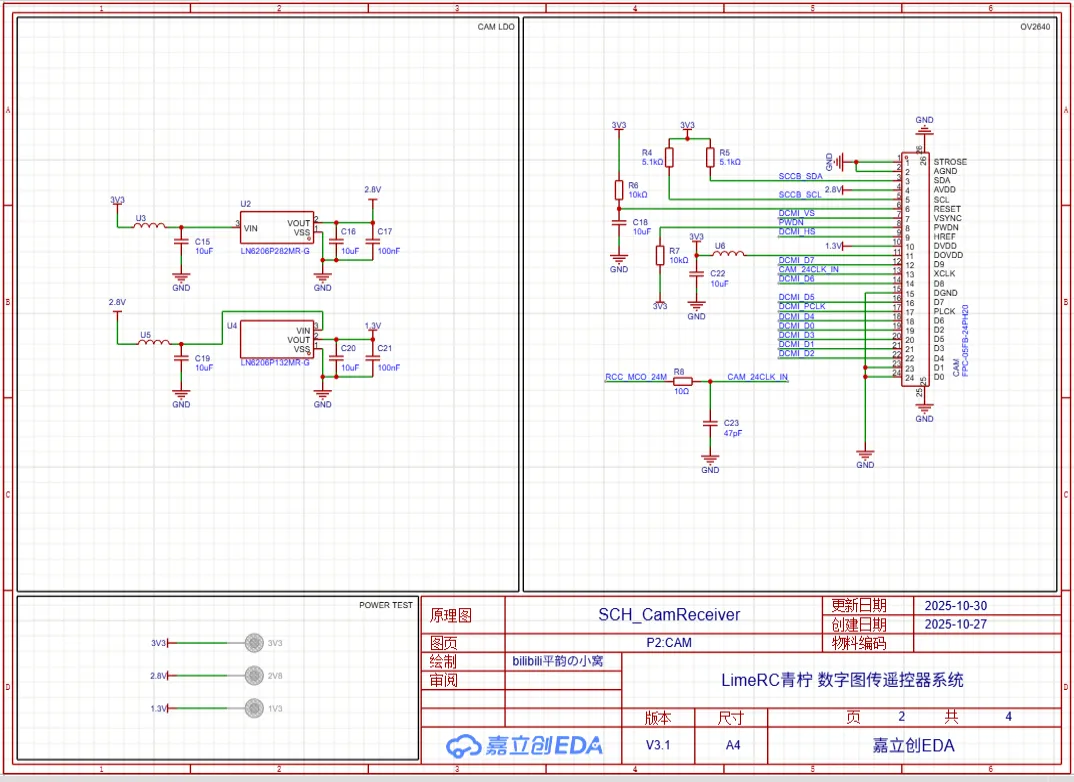Screen dimensions: 1074x782
Task: Select the V3.1 version cell
Action: (657, 745)
